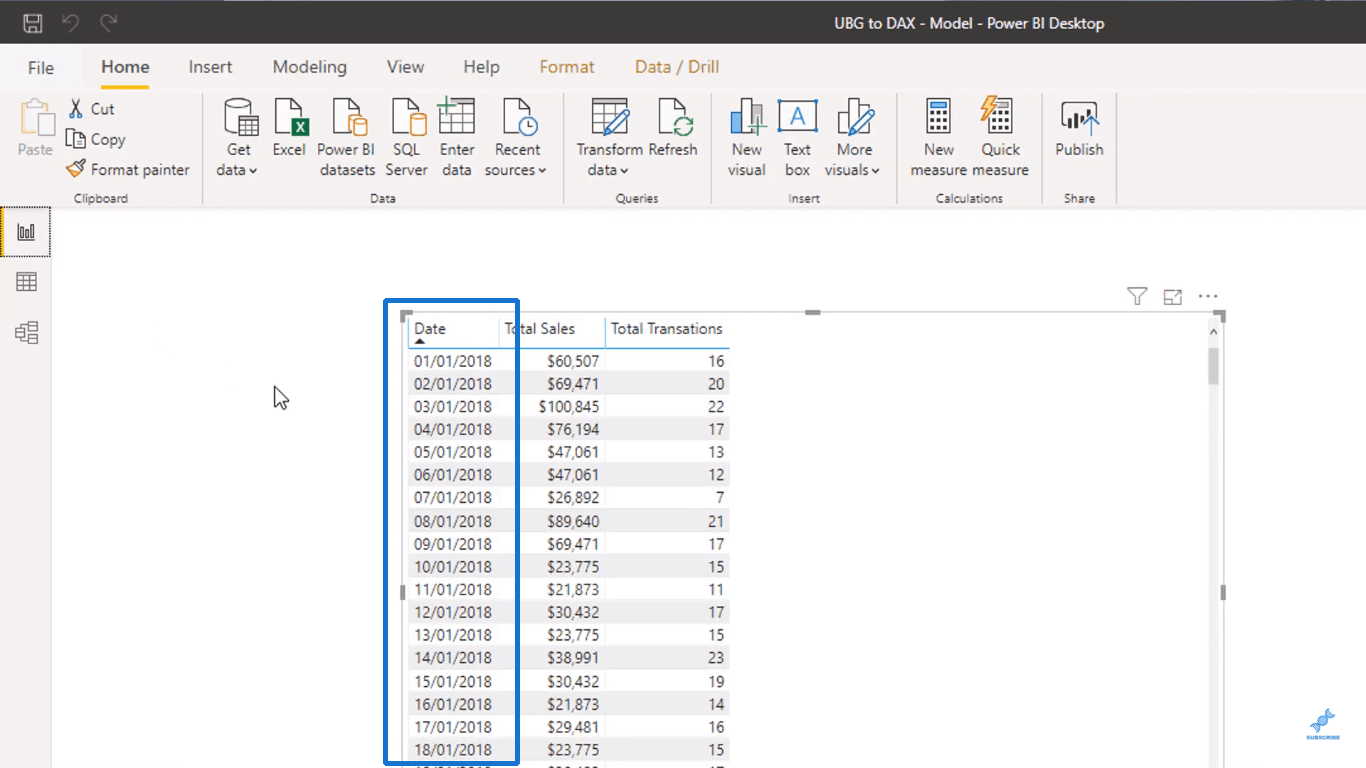The width and height of the screenshot is (1366, 768).
Task: Open the Transform data dropdown
Action: [x=609, y=138]
